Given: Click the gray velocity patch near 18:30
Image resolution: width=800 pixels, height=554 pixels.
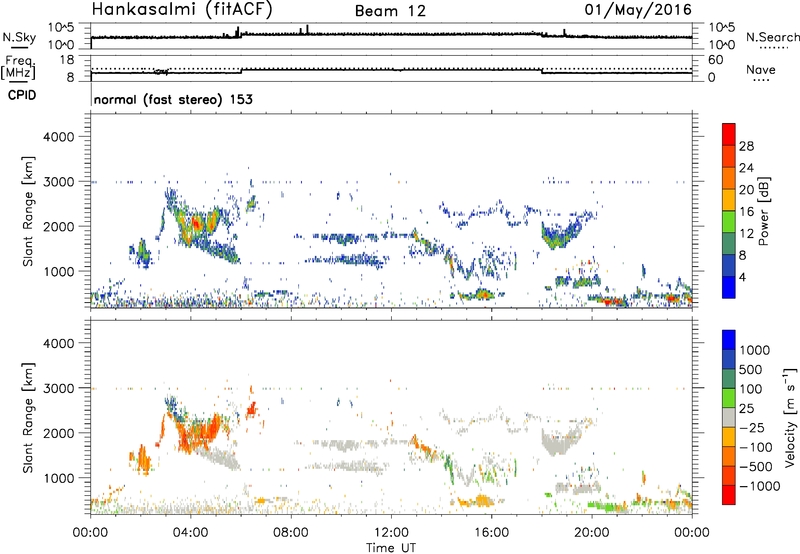Looking at the screenshot, I should click(x=559, y=443).
